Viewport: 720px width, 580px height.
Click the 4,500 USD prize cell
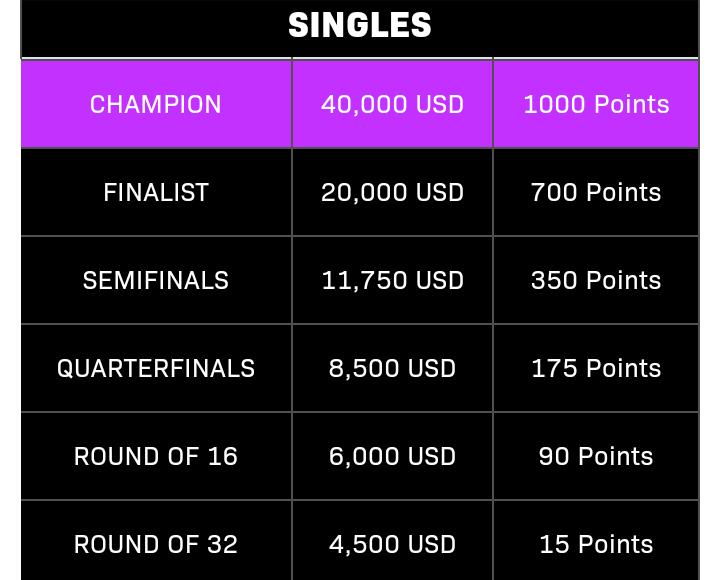point(392,544)
